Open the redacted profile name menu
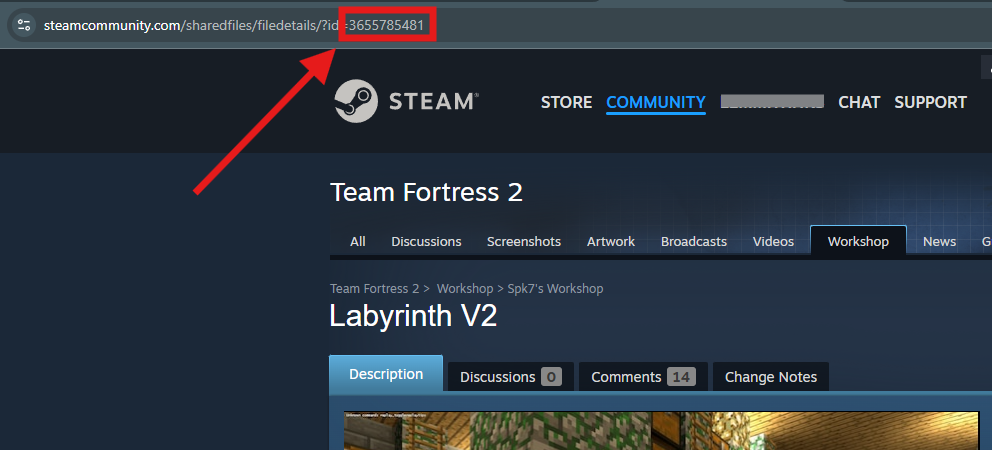The width and height of the screenshot is (992, 450). 772,101
